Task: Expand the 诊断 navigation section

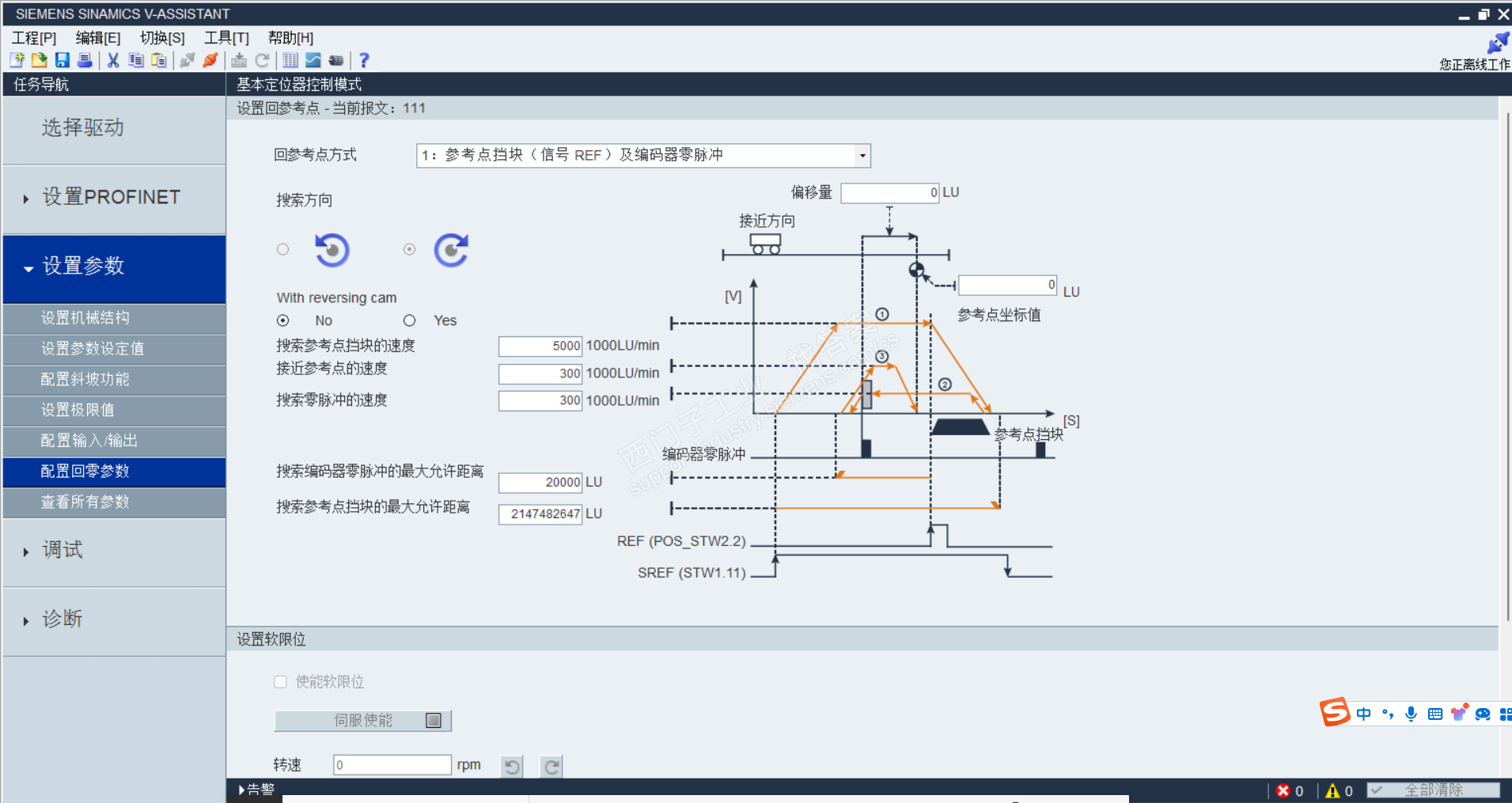Action: [115, 619]
